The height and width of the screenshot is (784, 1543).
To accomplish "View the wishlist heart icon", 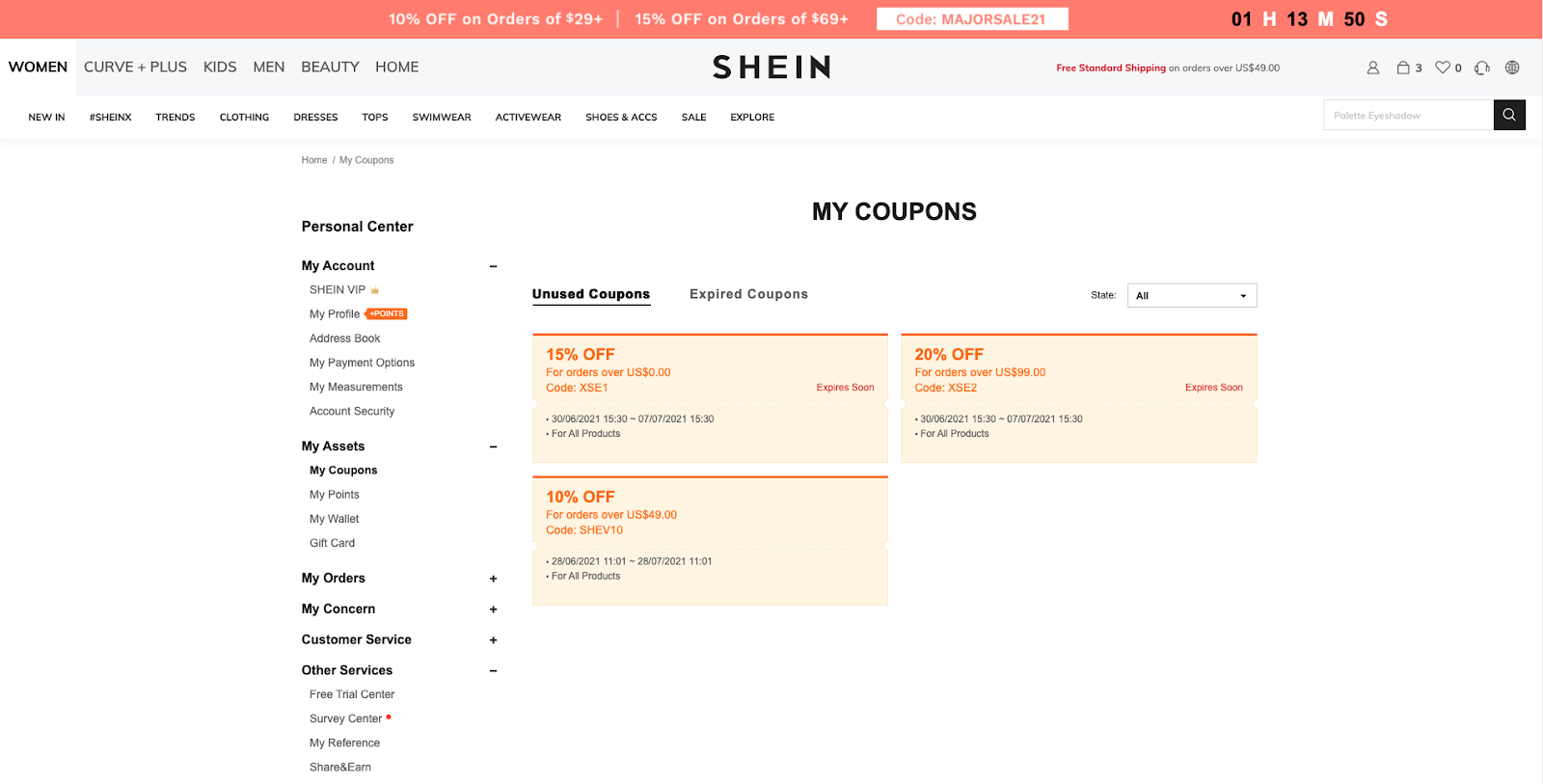I will 1442,68.
